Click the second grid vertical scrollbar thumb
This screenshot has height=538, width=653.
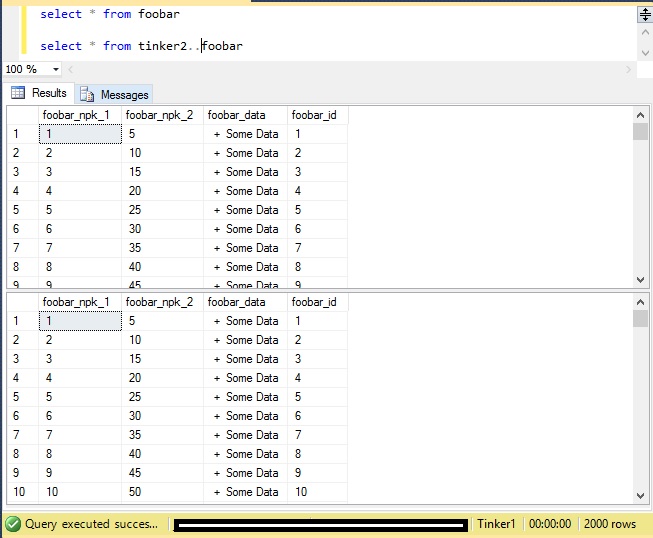(x=640, y=319)
